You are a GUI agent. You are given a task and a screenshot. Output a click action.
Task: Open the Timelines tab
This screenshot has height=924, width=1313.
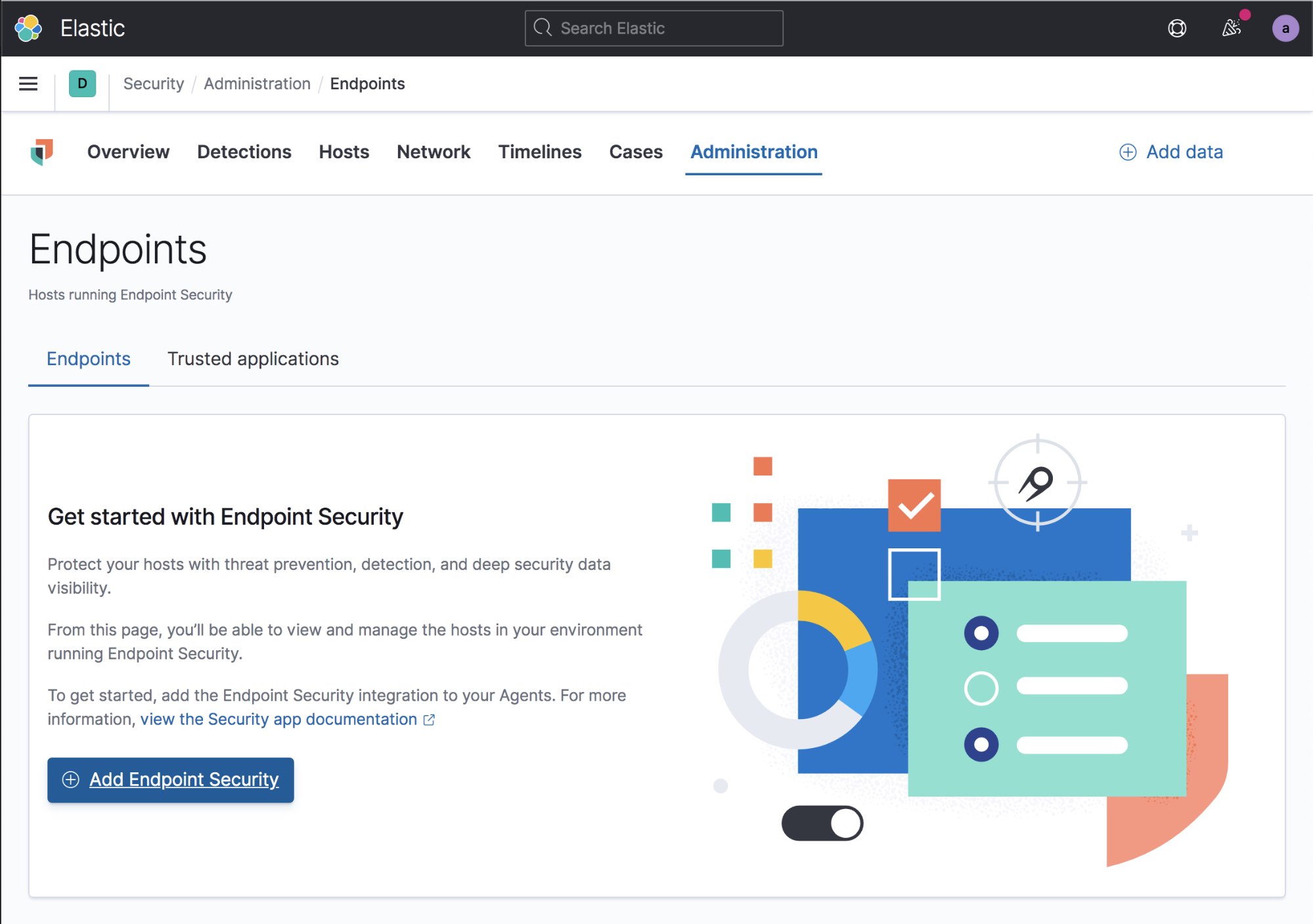coord(539,152)
